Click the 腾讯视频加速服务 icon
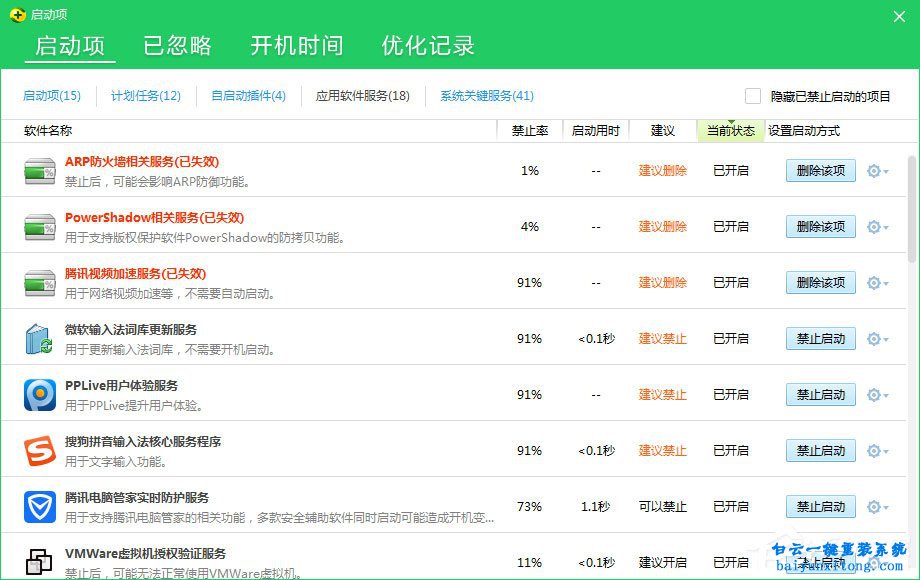The image size is (920, 580). (39, 282)
